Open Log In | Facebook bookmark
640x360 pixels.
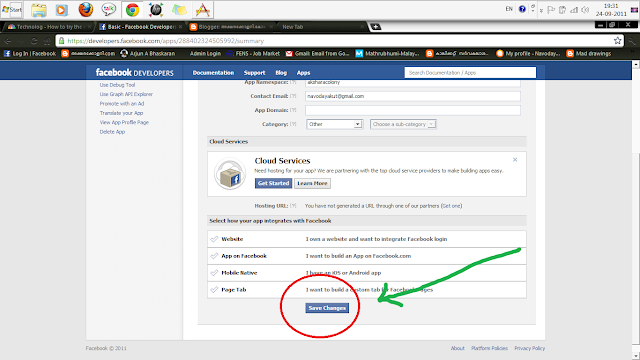point(30,53)
